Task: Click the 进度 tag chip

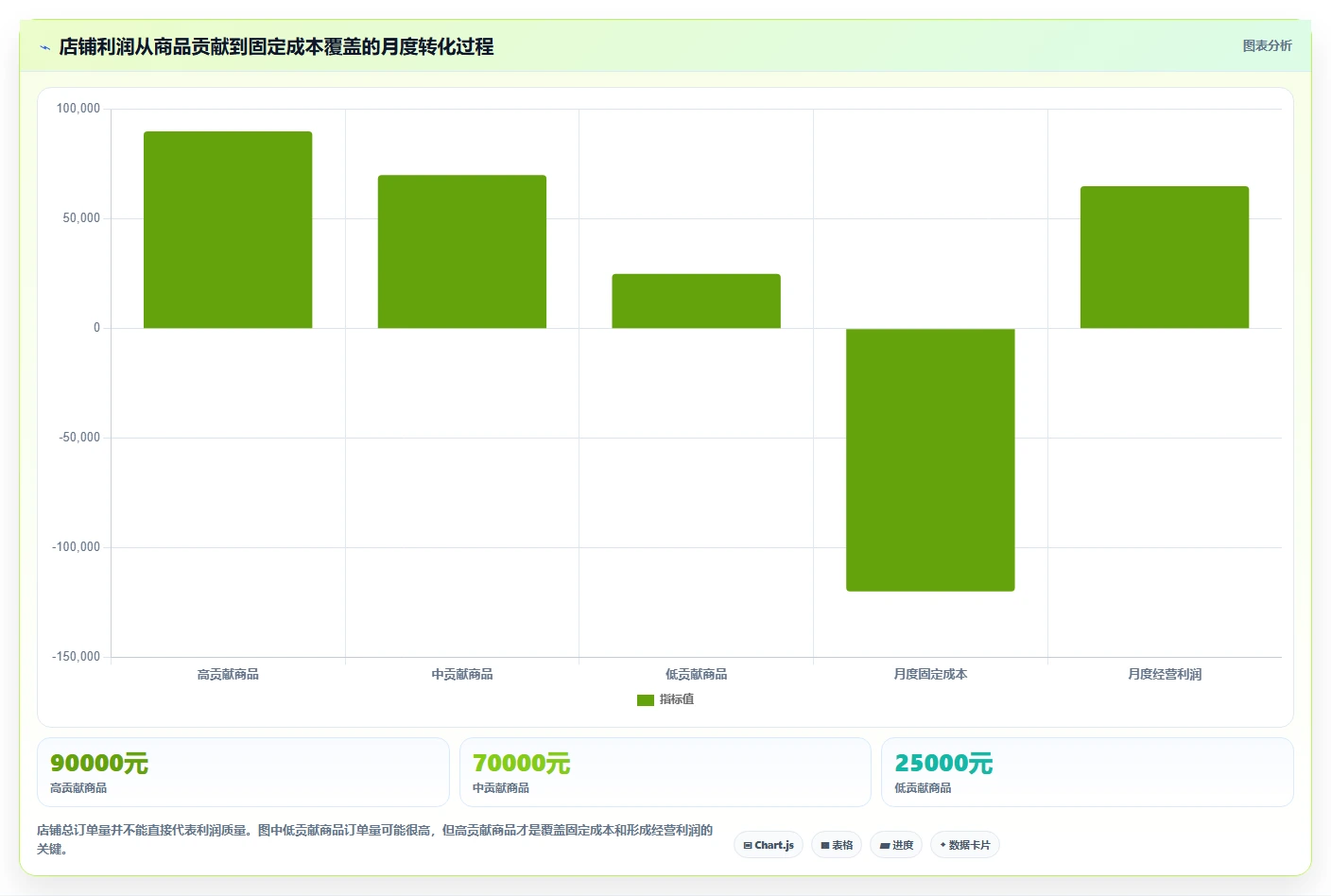Action: pyautogui.click(x=896, y=845)
